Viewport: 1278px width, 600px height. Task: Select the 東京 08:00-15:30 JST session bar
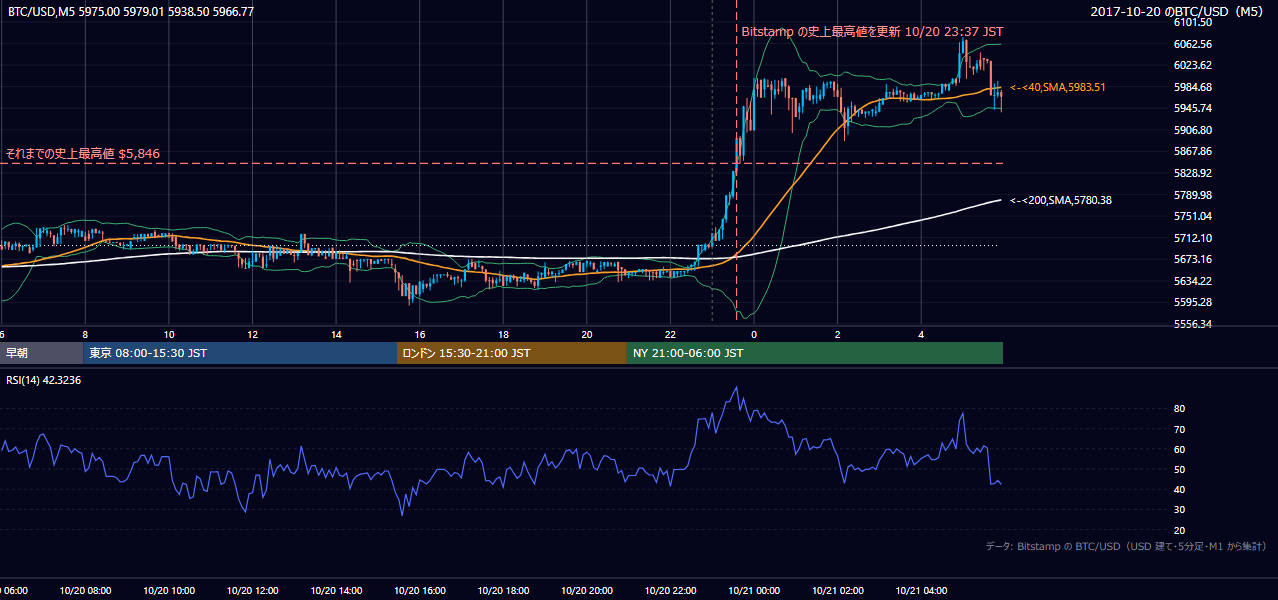point(240,353)
